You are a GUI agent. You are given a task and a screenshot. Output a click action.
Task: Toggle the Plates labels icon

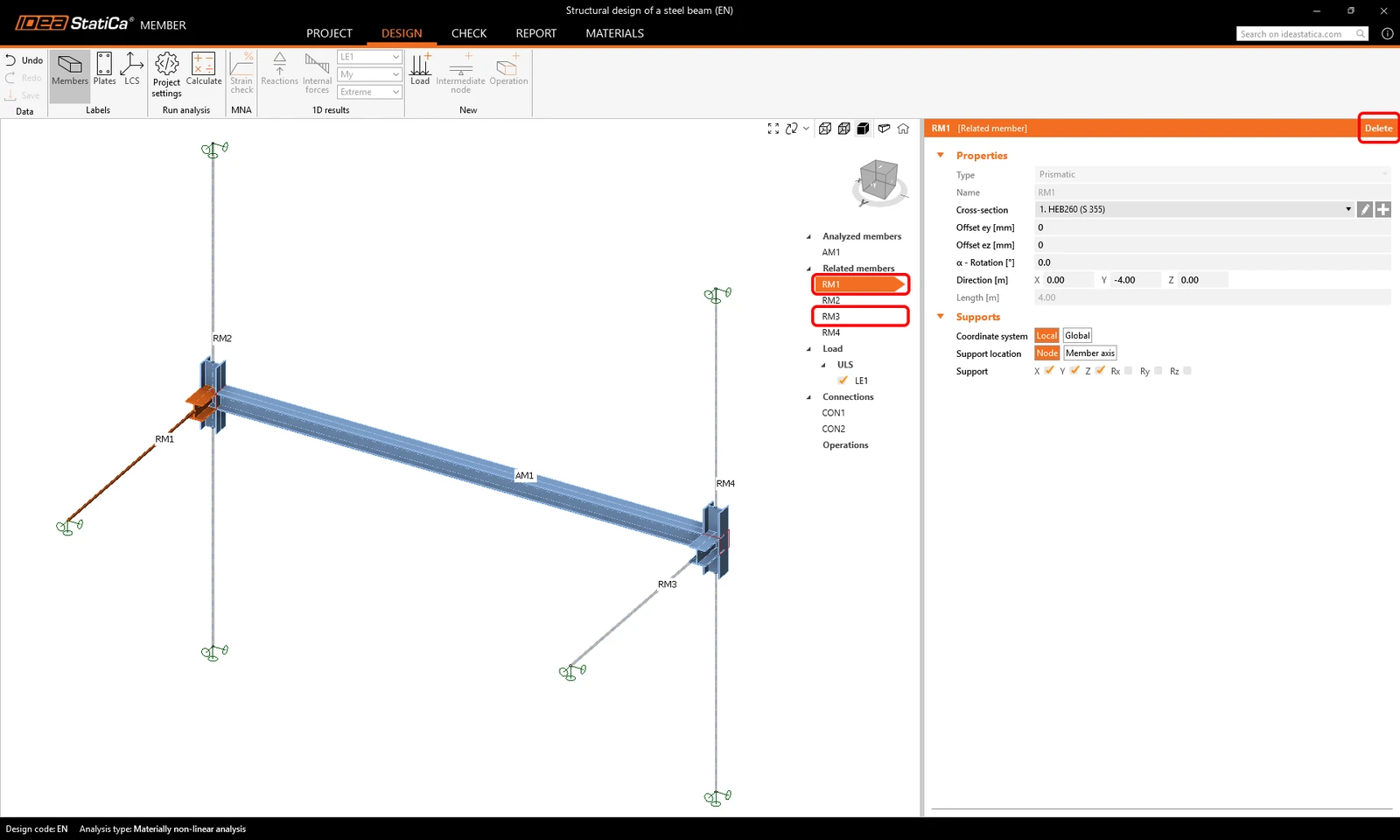[x=104, y=69]
